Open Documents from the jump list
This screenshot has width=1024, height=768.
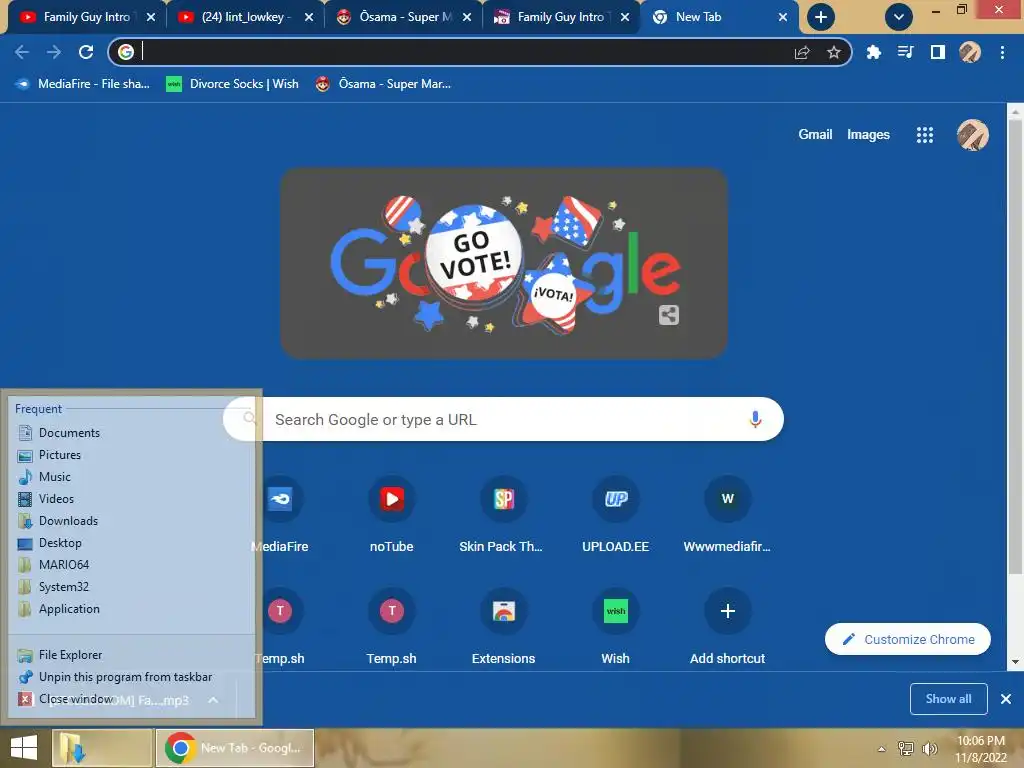coord(131,432)
